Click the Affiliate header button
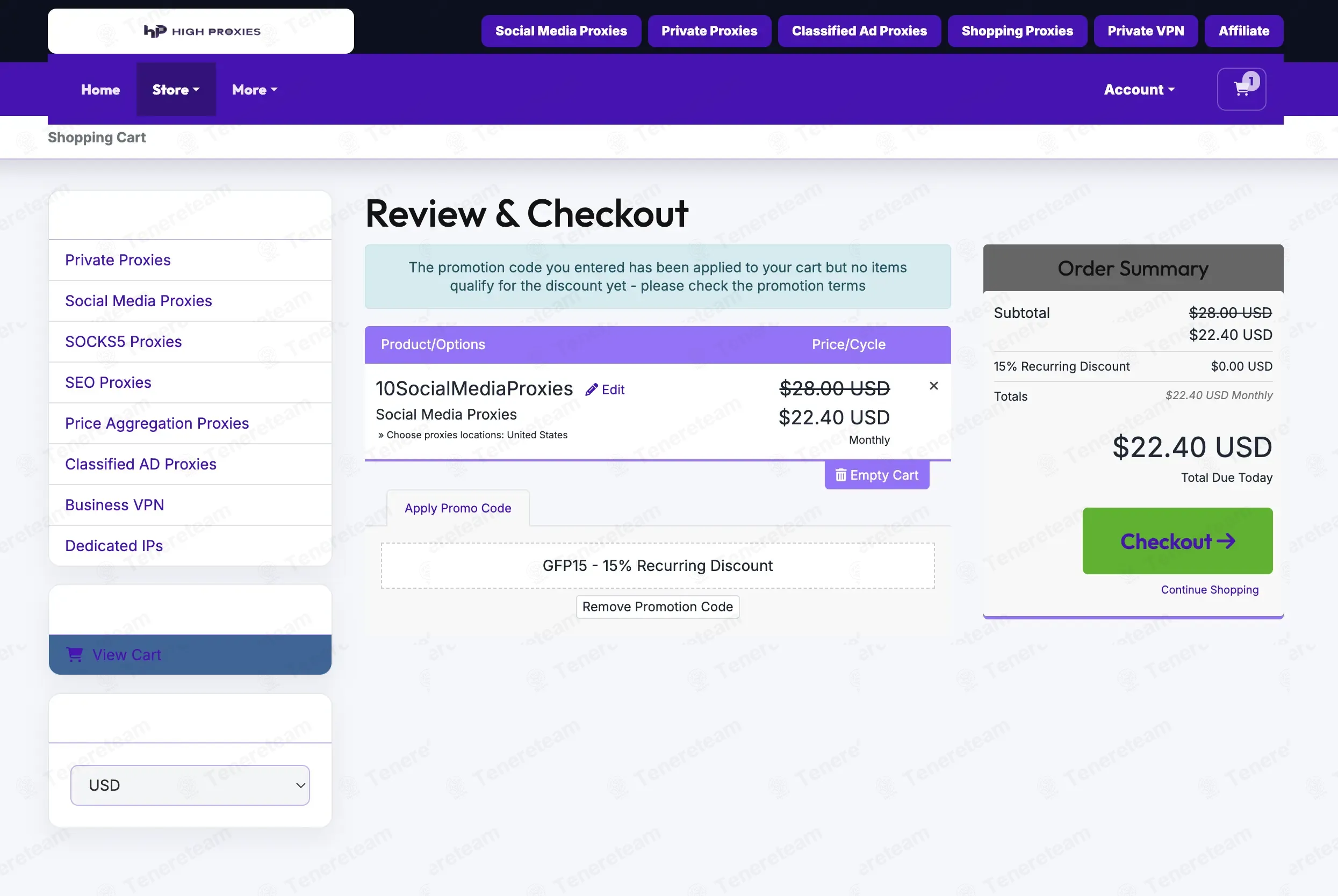Image resolution: width=1338 pixels, height=896 pixels. (x=1243, y=31)
